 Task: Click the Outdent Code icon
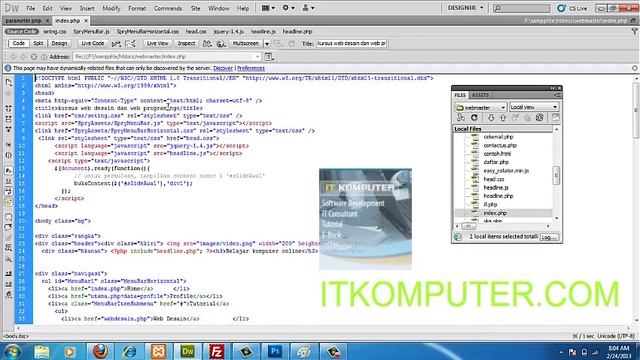pos(9,284)
